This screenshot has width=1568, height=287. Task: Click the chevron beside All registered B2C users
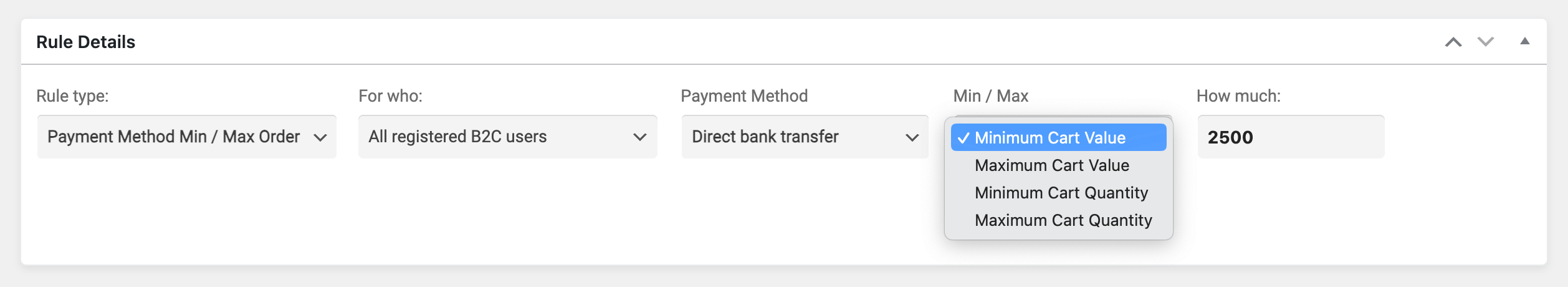[640, 137]
